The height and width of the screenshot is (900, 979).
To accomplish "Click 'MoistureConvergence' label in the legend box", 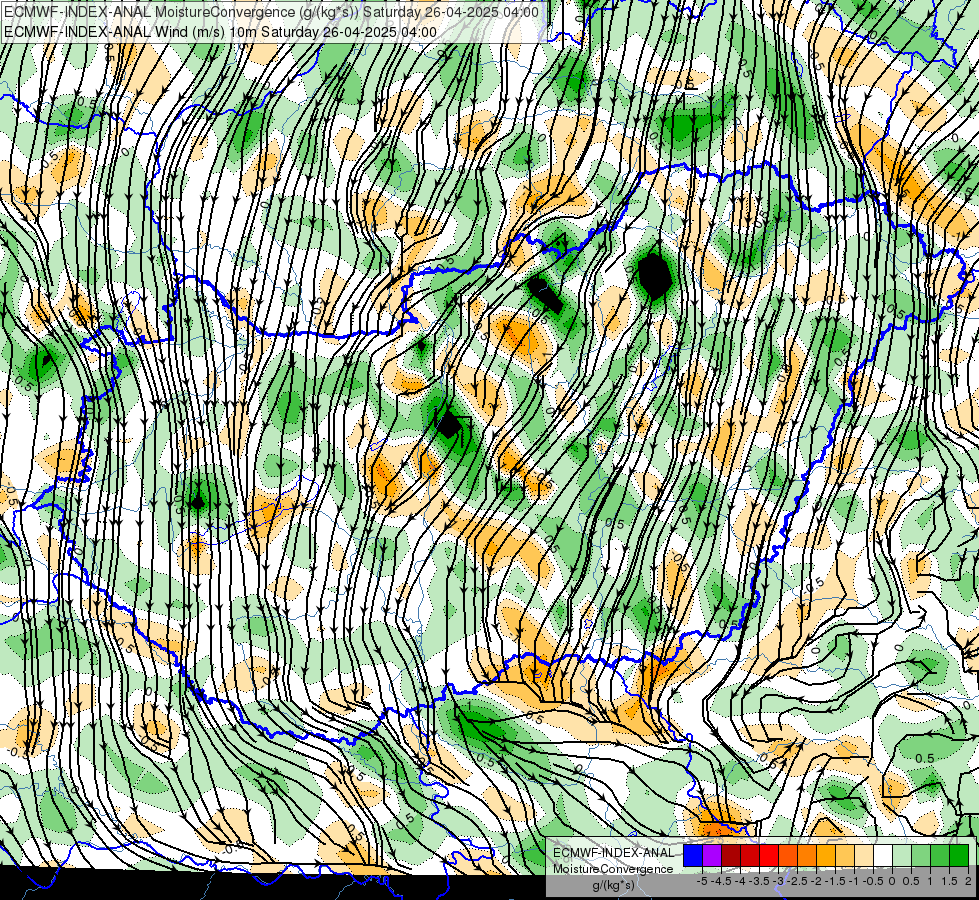I will pyautogui.click(x=613, y=869).
